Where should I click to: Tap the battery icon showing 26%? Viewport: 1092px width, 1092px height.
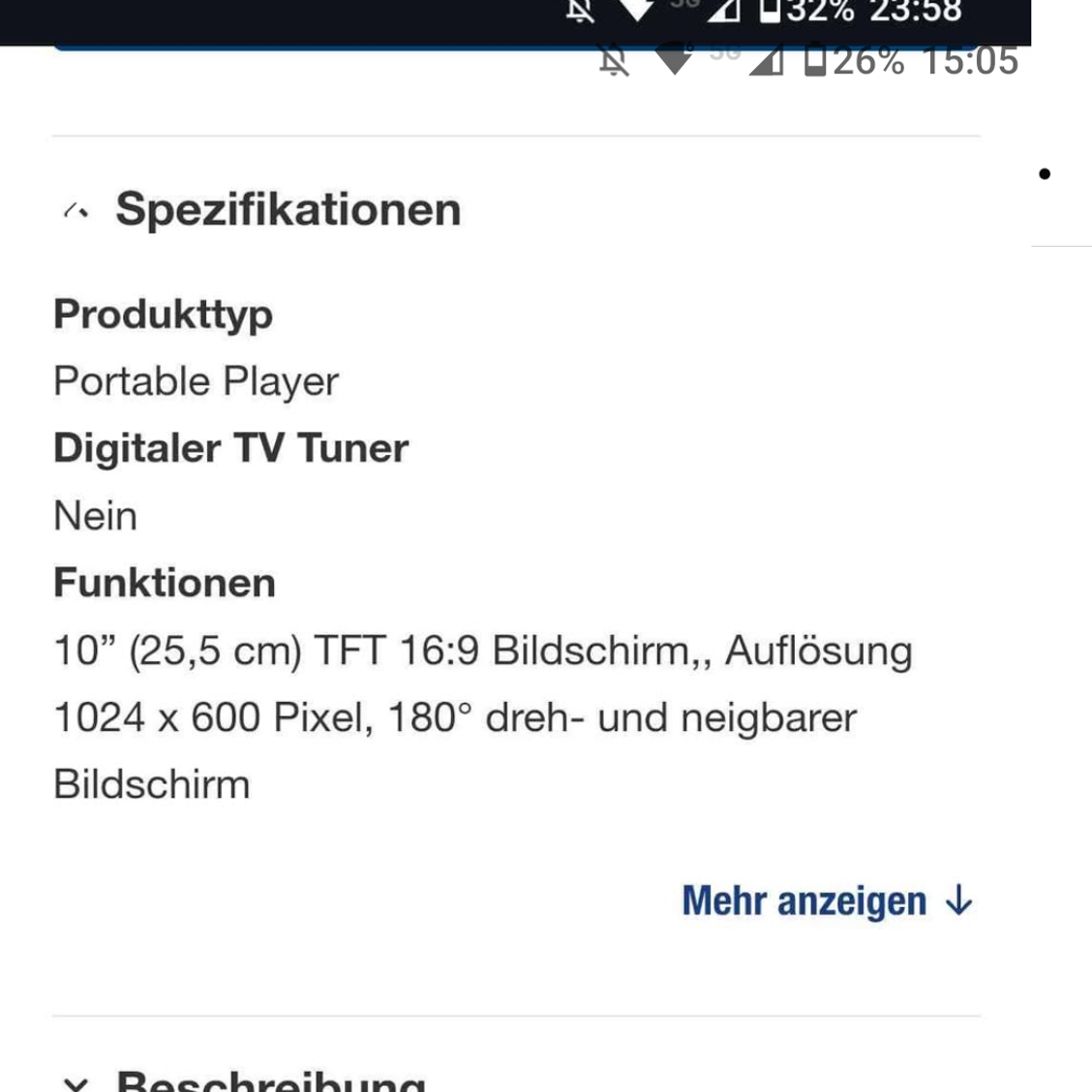coord(814,60)
